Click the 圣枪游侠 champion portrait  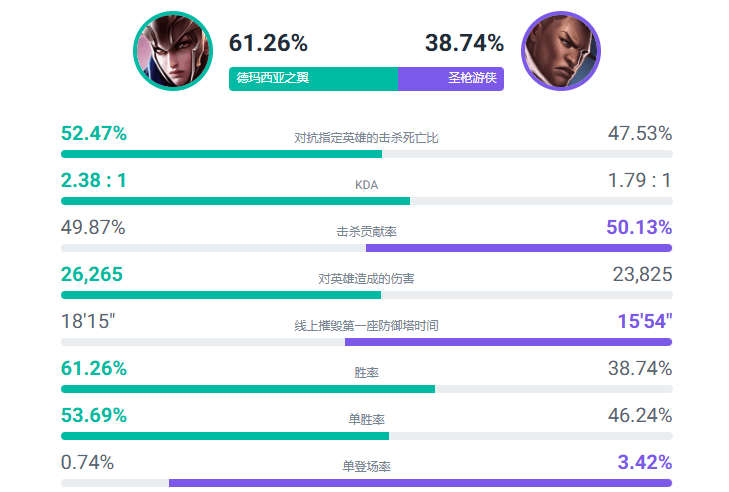click(561, 51)
